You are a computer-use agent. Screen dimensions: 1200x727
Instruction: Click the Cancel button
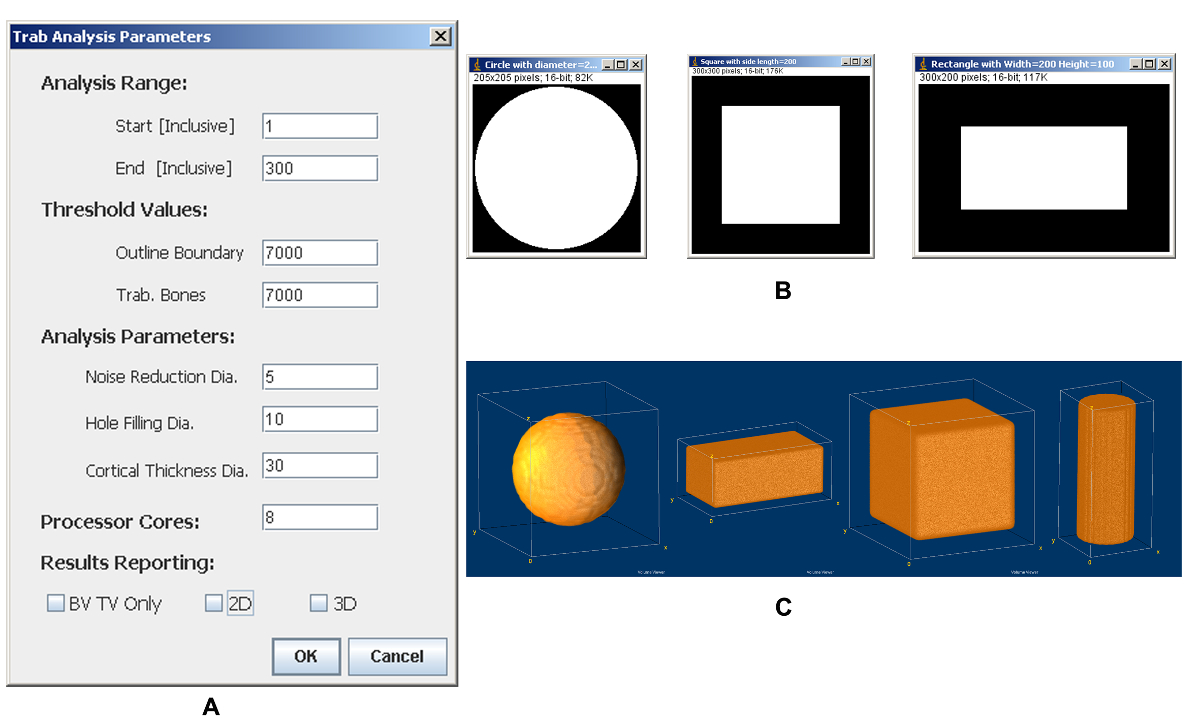tap(397, 656)
